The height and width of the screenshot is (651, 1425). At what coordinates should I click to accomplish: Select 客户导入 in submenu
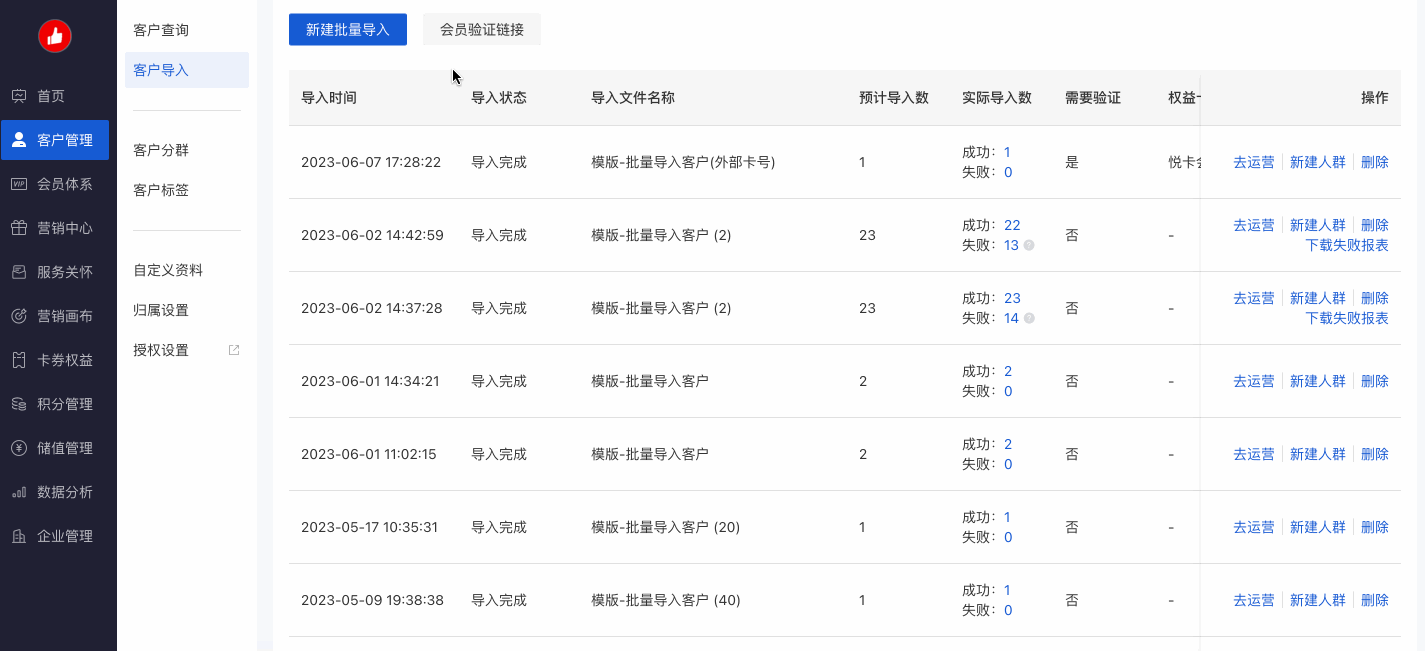187,70
